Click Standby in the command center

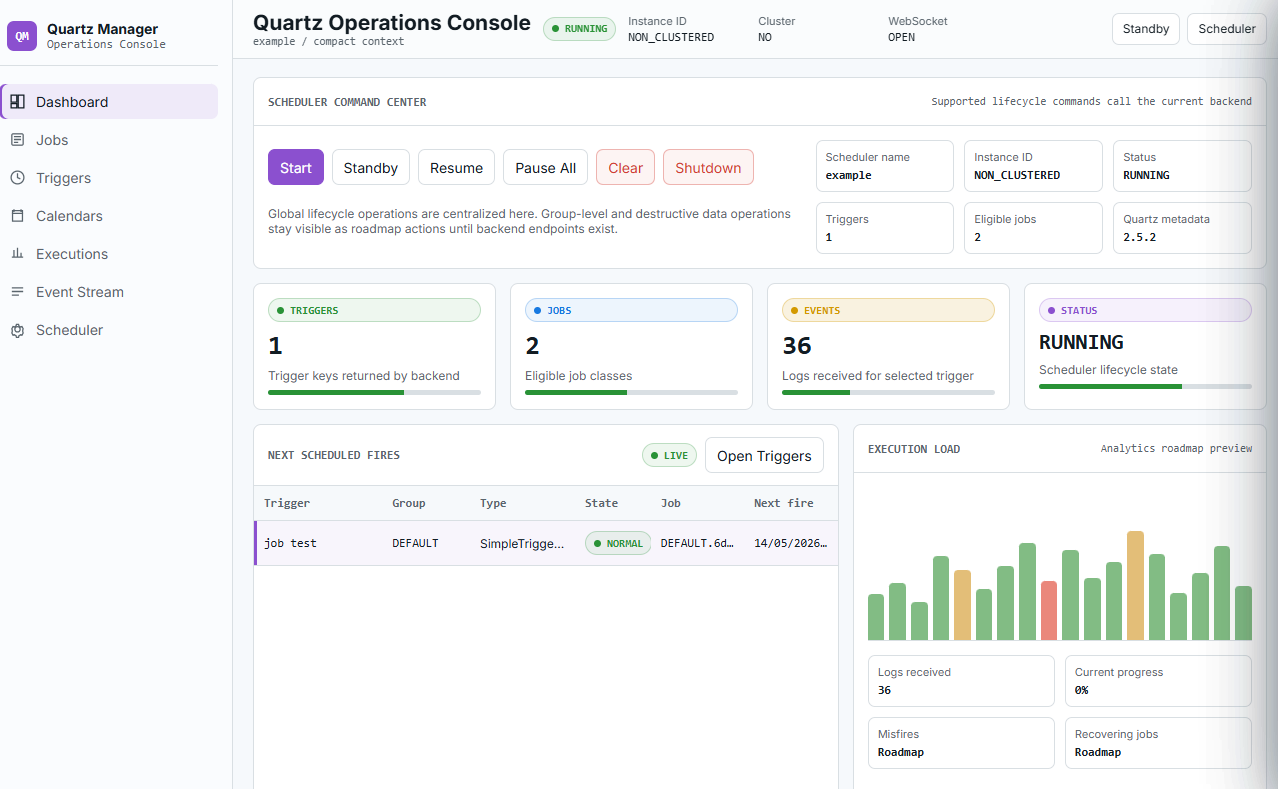(371, 168)
